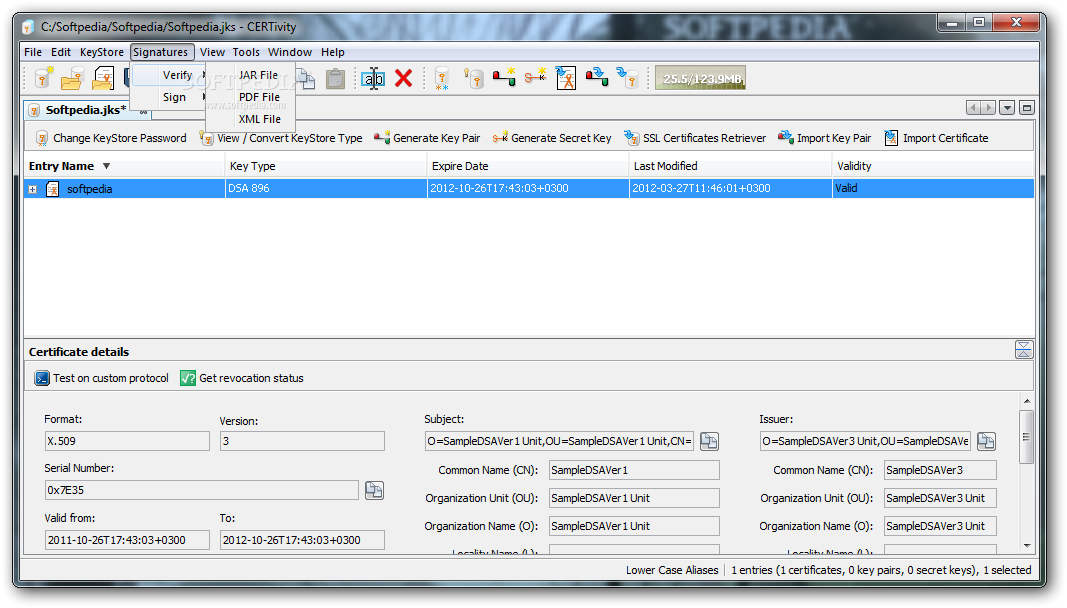The image size is (1067, 608).
Task: Open the Tools menu
Action: tap(246, 52)
